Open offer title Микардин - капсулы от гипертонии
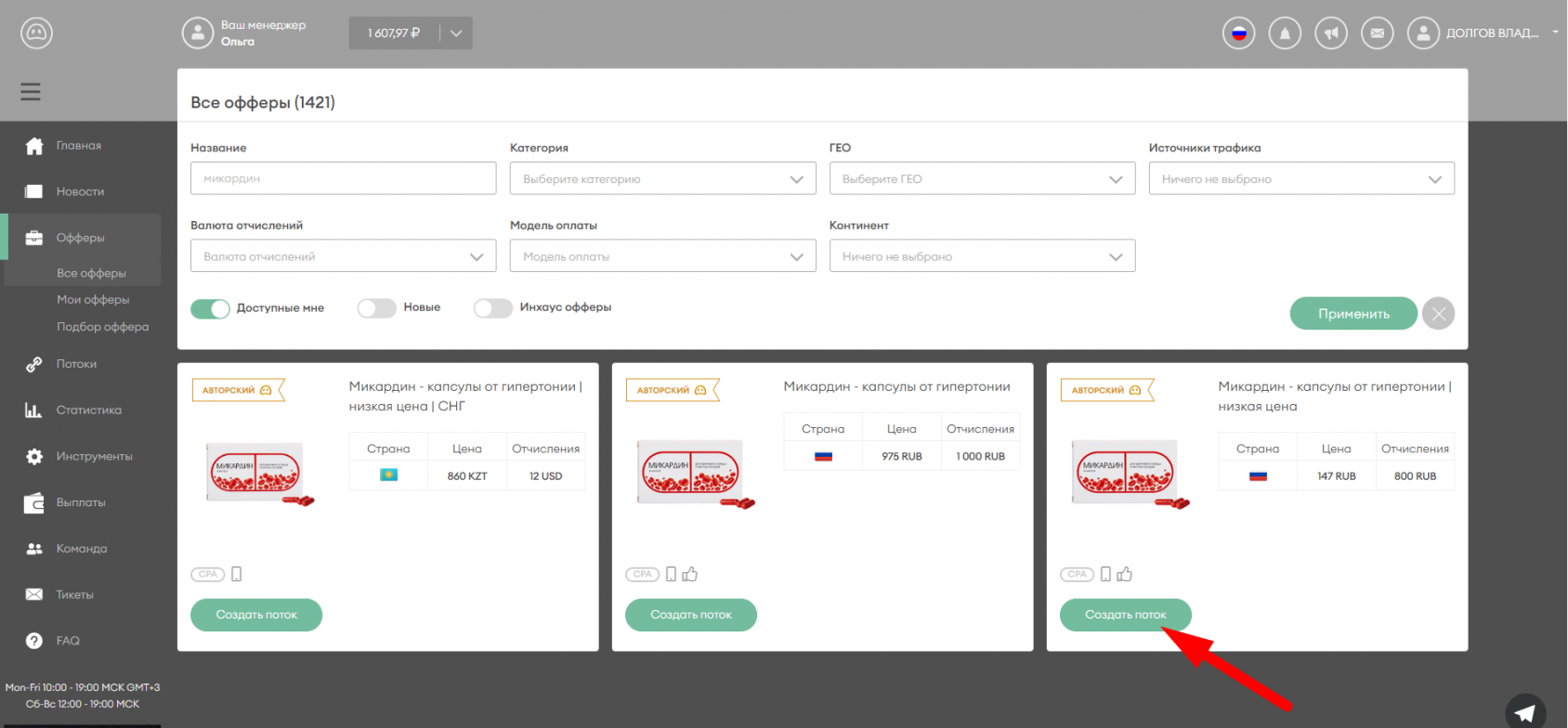The width and height of the screenshot is (1568, 728). point(896,386)
